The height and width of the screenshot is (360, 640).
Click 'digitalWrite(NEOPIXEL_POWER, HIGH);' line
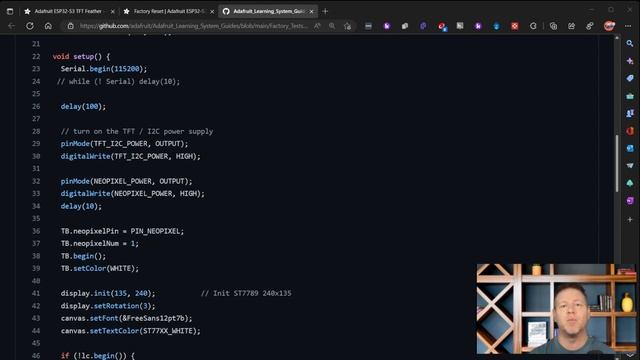click(x=133, y=193)
